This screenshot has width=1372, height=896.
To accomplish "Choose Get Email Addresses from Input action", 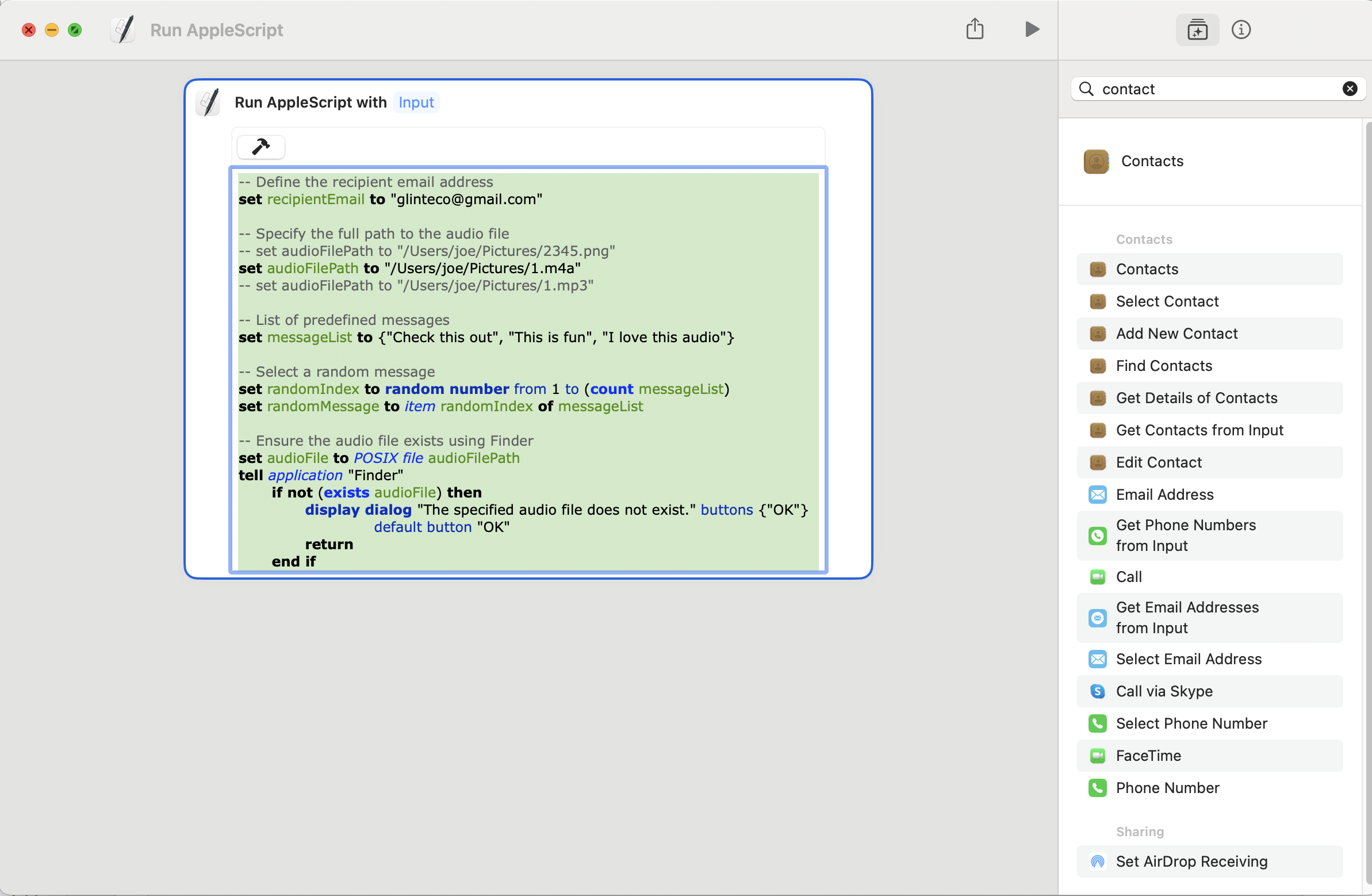I will pyautogui.click(x=1209, y=619).
